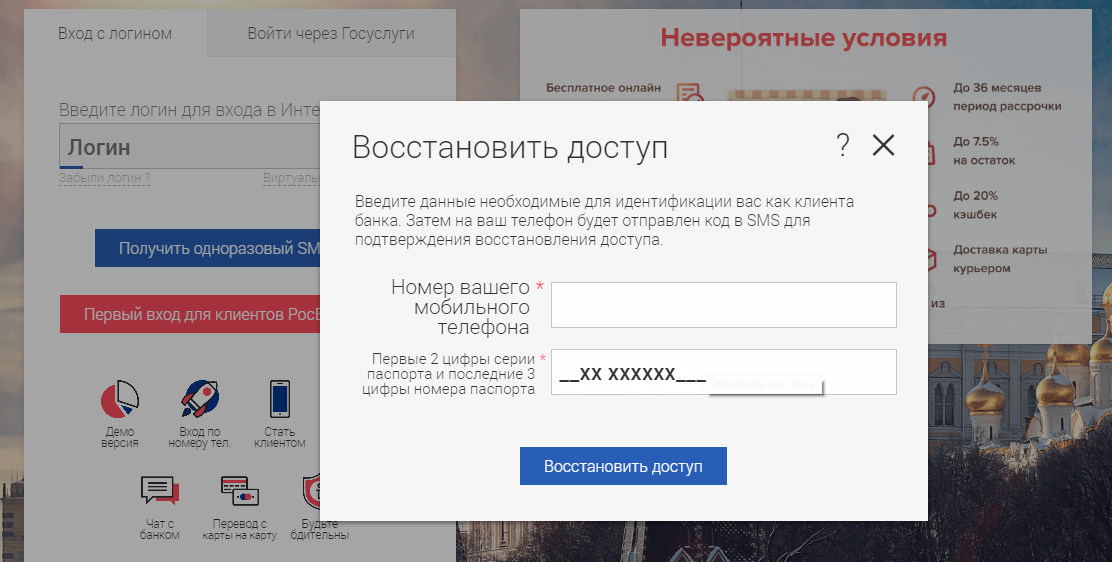
Task: Click the phone icon Стать клиентом
Action: 280,399
